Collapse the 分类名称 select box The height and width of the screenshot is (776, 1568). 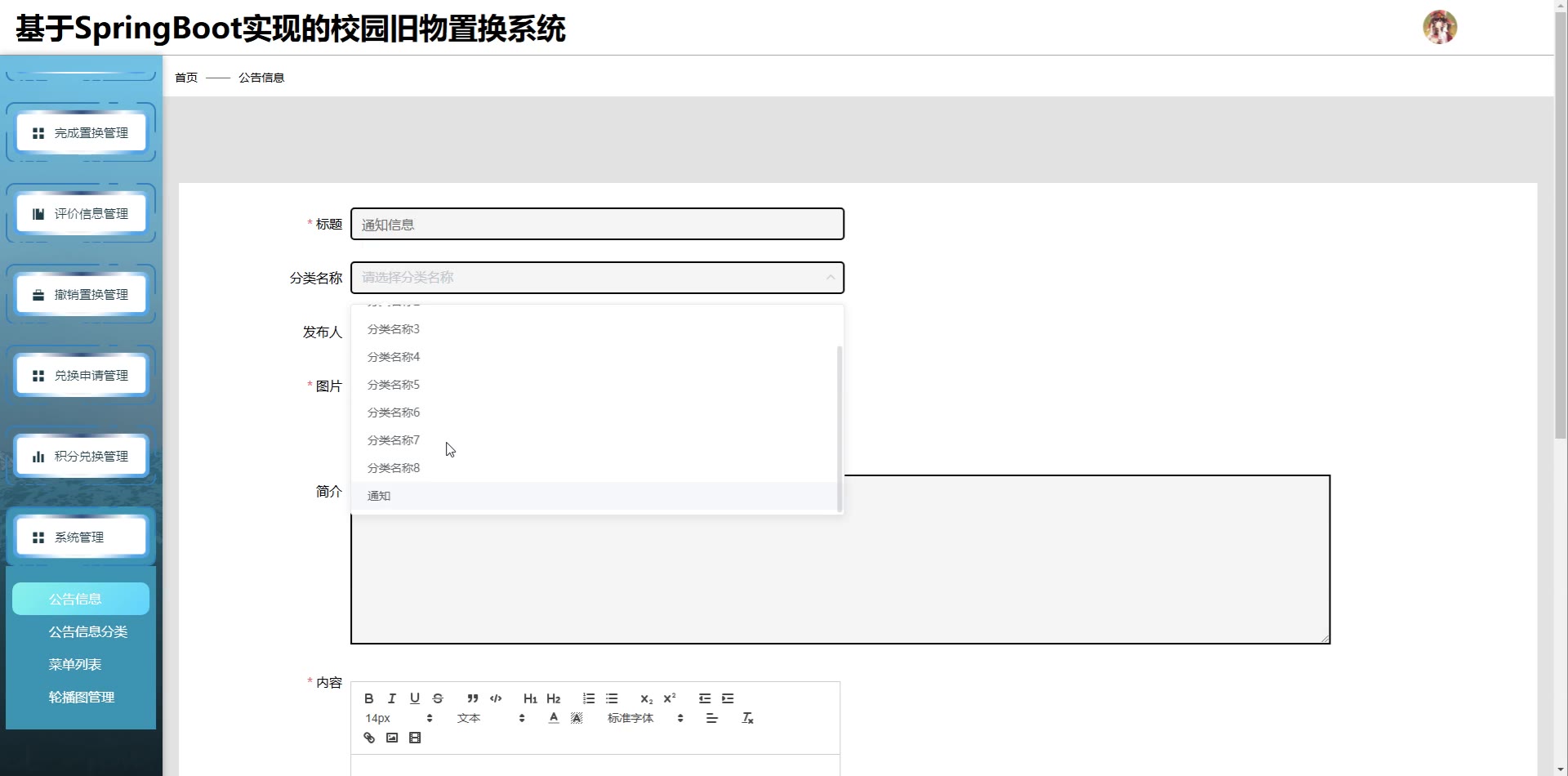597,278
